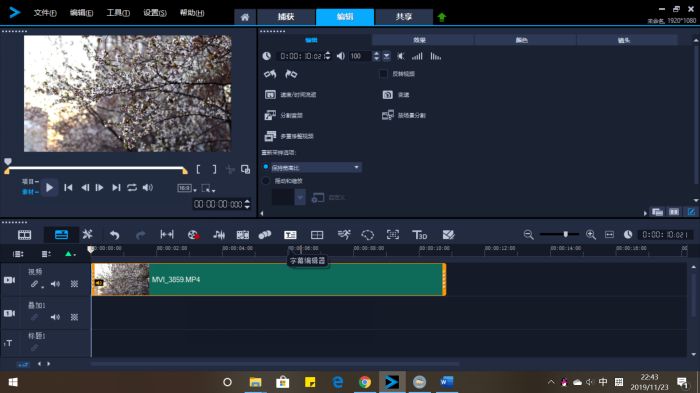This screenshot has width=700, height=393.
Task: Select the MVI_3859.MP4 clip on timeline
Action: point(269,280)
